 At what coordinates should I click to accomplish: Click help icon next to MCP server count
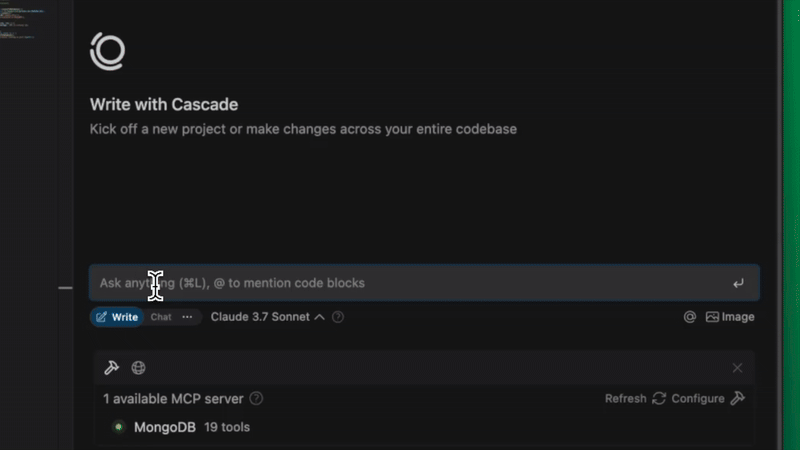[x=257, y=398]
